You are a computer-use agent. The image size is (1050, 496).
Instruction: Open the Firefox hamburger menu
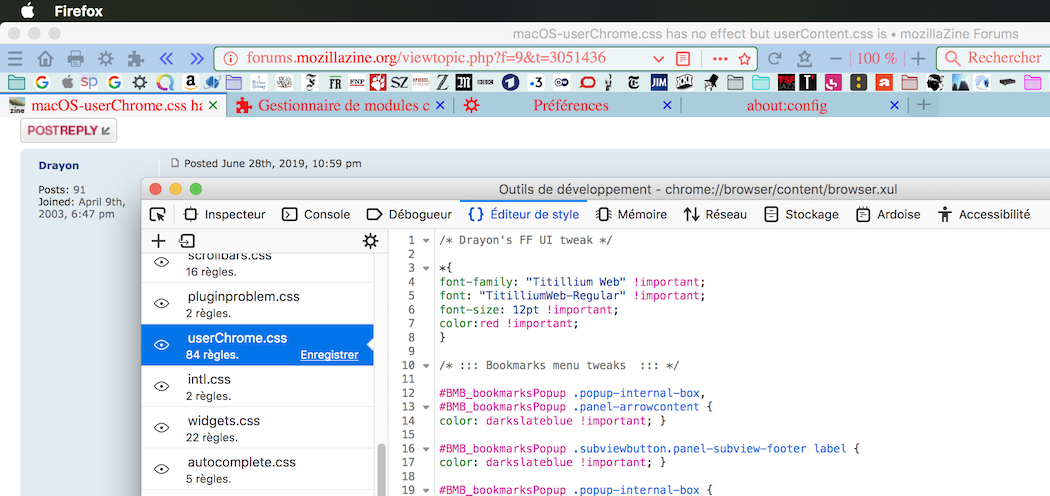pyautogui.click(x=15, y=58)
